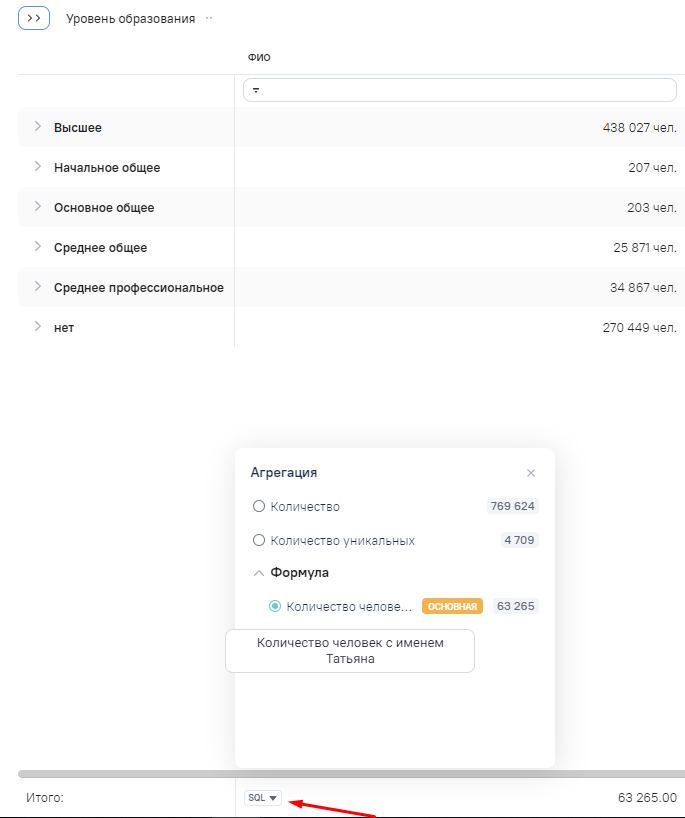Select the Количество уникальных radio option

259,541
